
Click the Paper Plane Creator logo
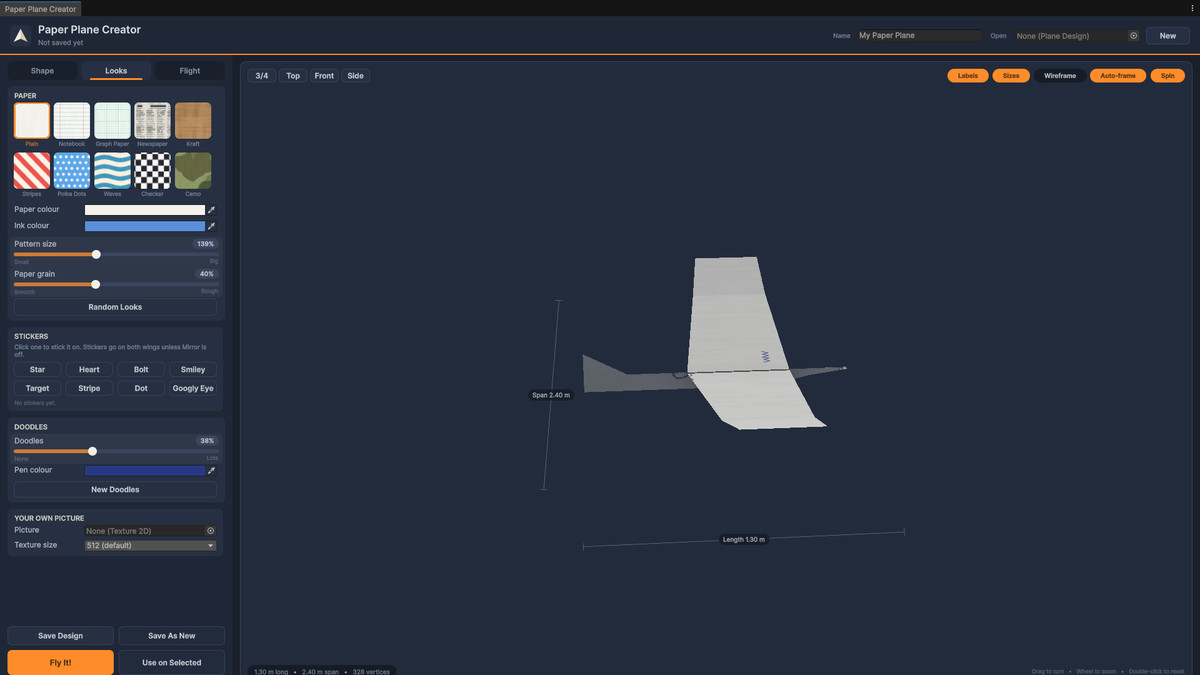21,35
